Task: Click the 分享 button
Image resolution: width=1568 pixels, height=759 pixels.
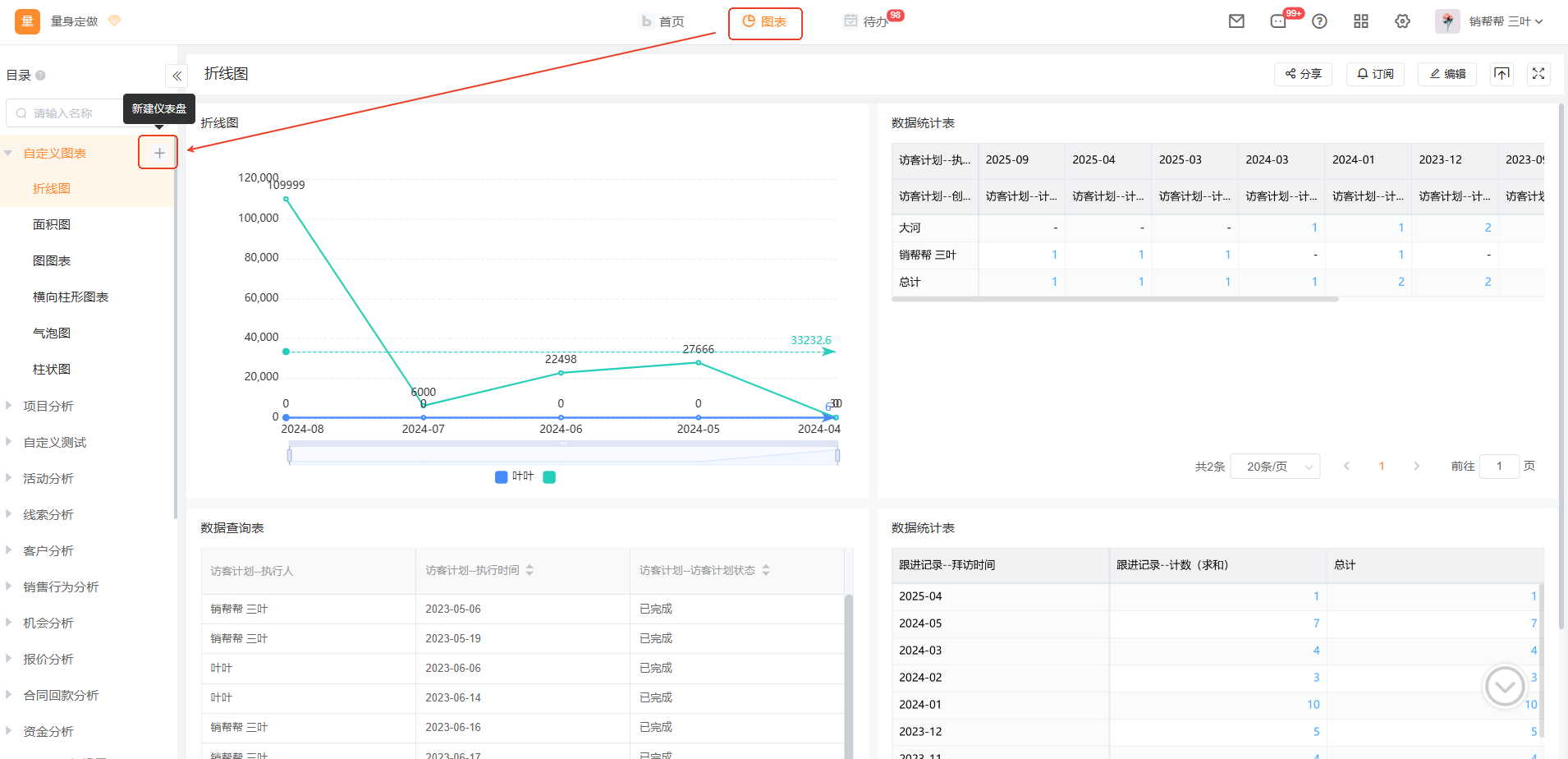Action: 1303,74
